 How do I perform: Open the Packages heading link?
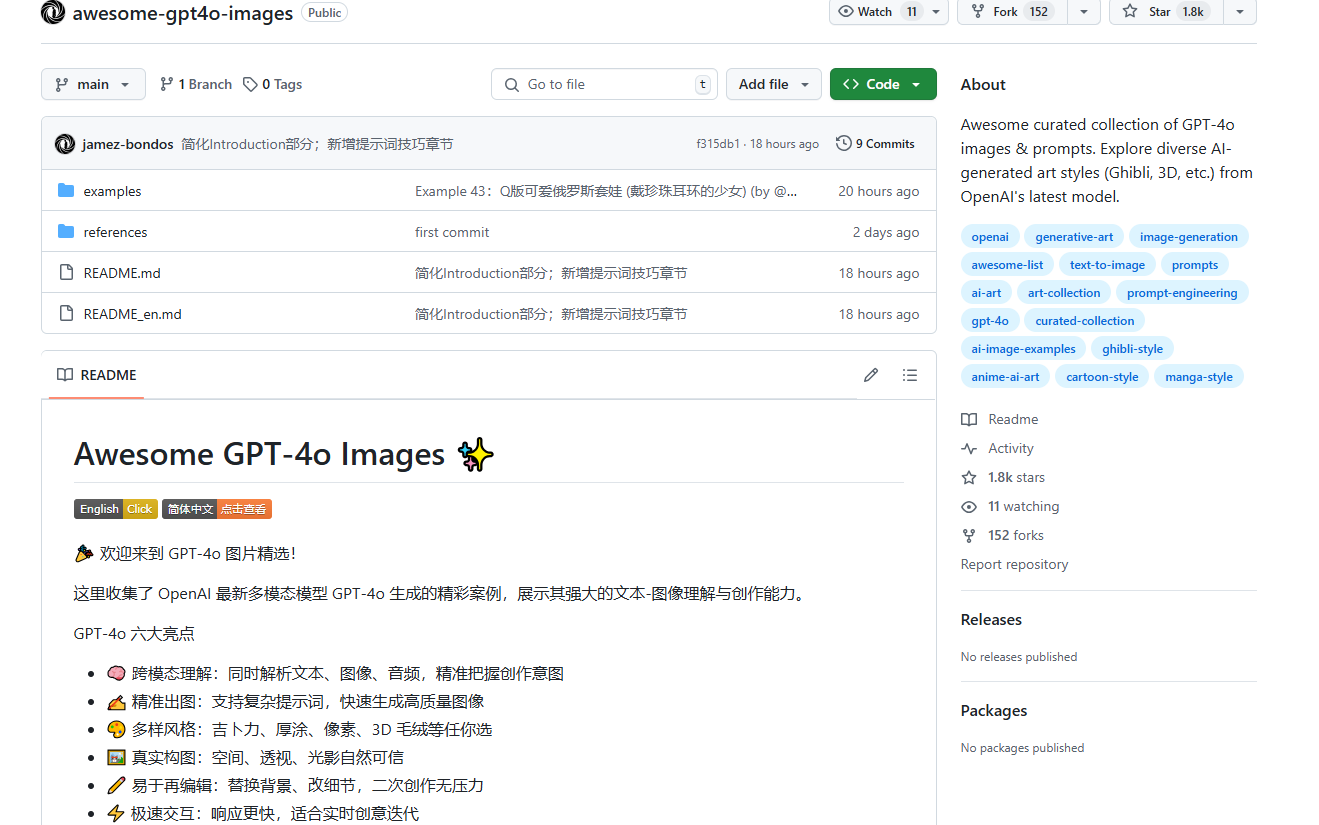994,711
